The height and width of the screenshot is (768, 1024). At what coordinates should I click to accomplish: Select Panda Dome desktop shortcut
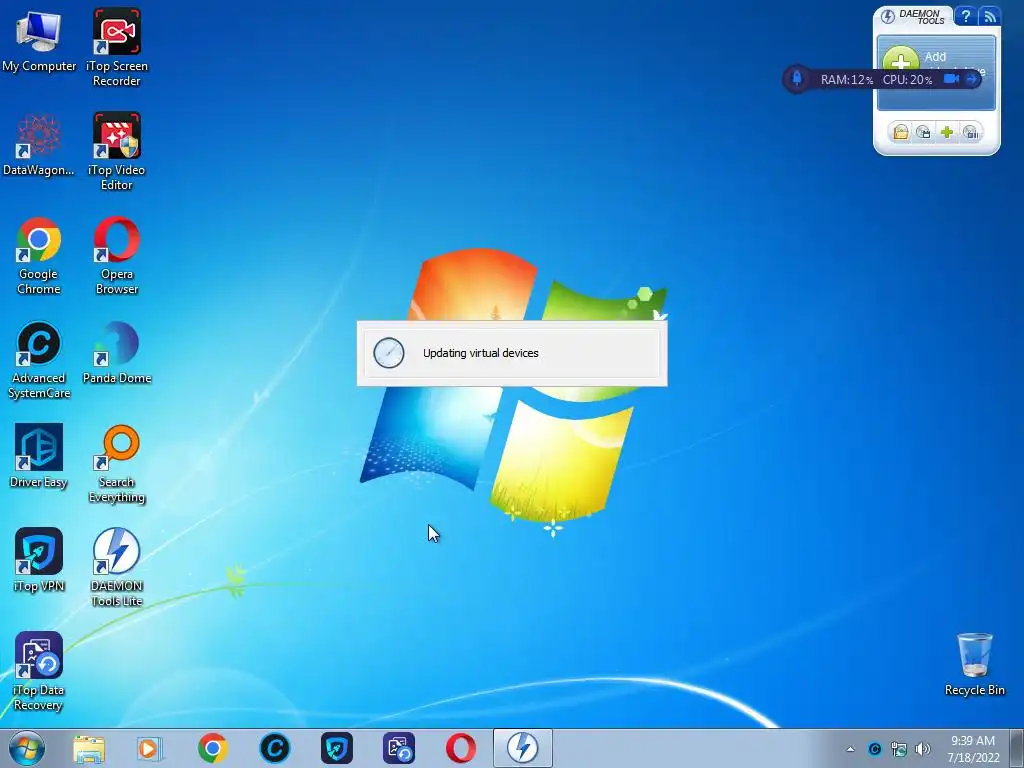point(116,353)
